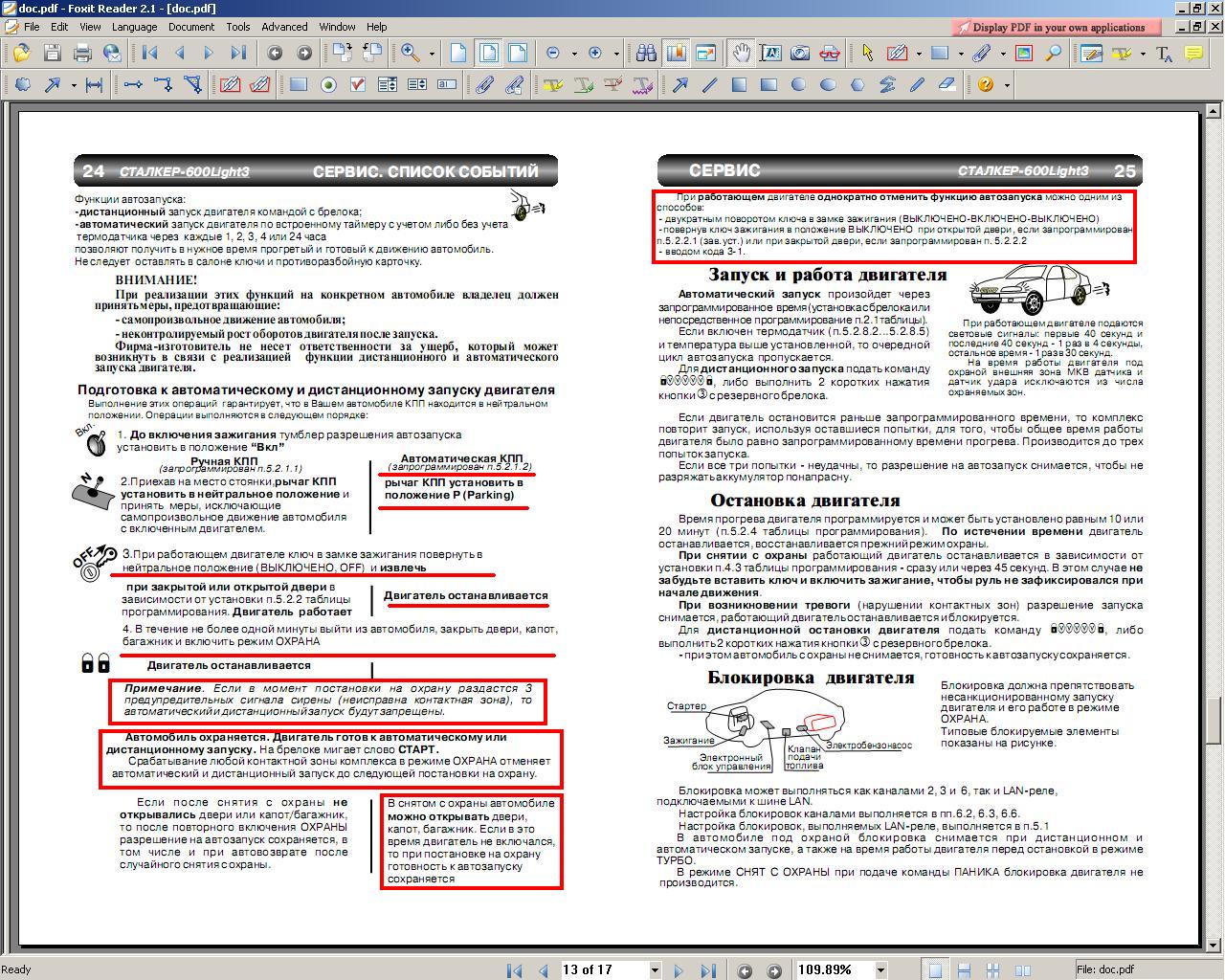The width and height of the screenshot is (1225, 980).
Task: Open the Advanced menu
Action: point(284,27)
